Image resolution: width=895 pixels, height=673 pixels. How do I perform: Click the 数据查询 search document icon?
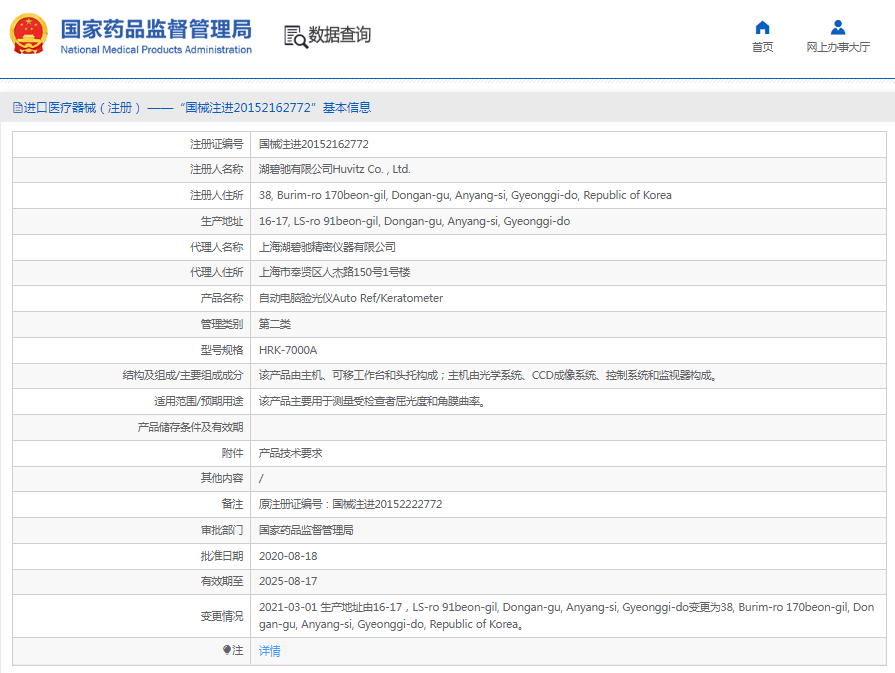coord(296,36)
